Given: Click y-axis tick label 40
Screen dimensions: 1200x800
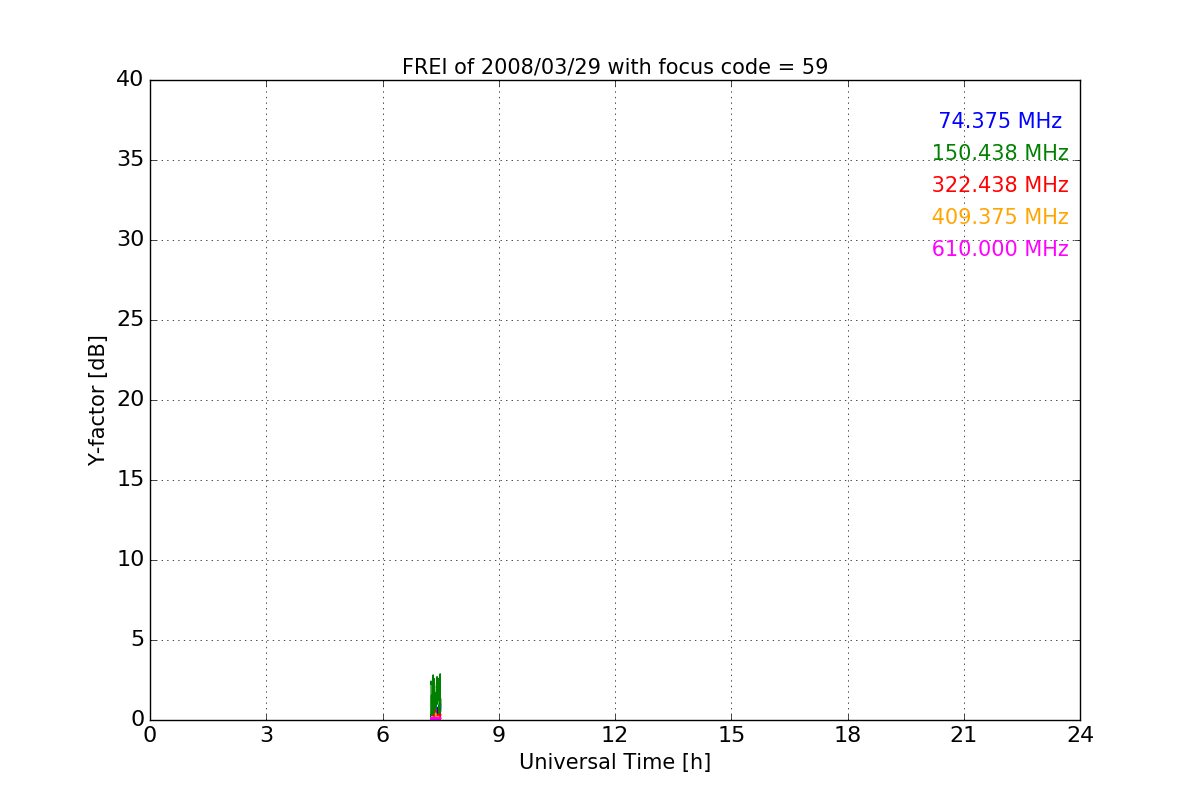Looking at the screenshot, I should pos(130,80).
